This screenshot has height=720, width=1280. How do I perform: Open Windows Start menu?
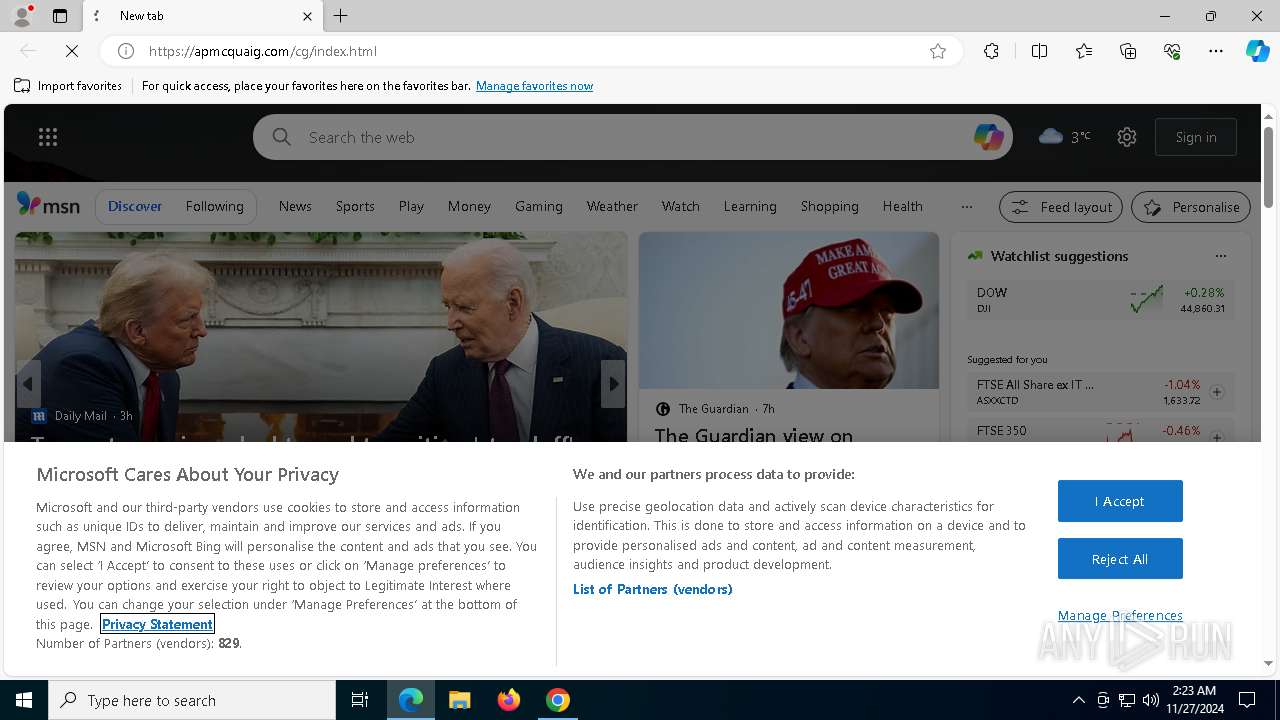coord(24,700)
